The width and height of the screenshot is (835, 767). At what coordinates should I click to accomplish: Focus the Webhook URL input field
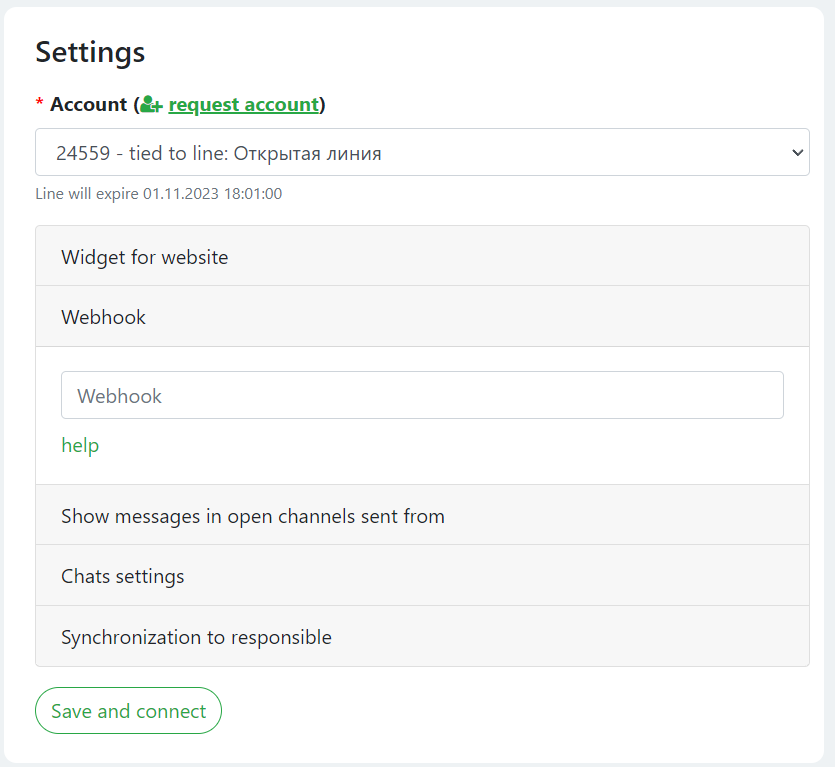pyautogui.click(x=422, y=395)
